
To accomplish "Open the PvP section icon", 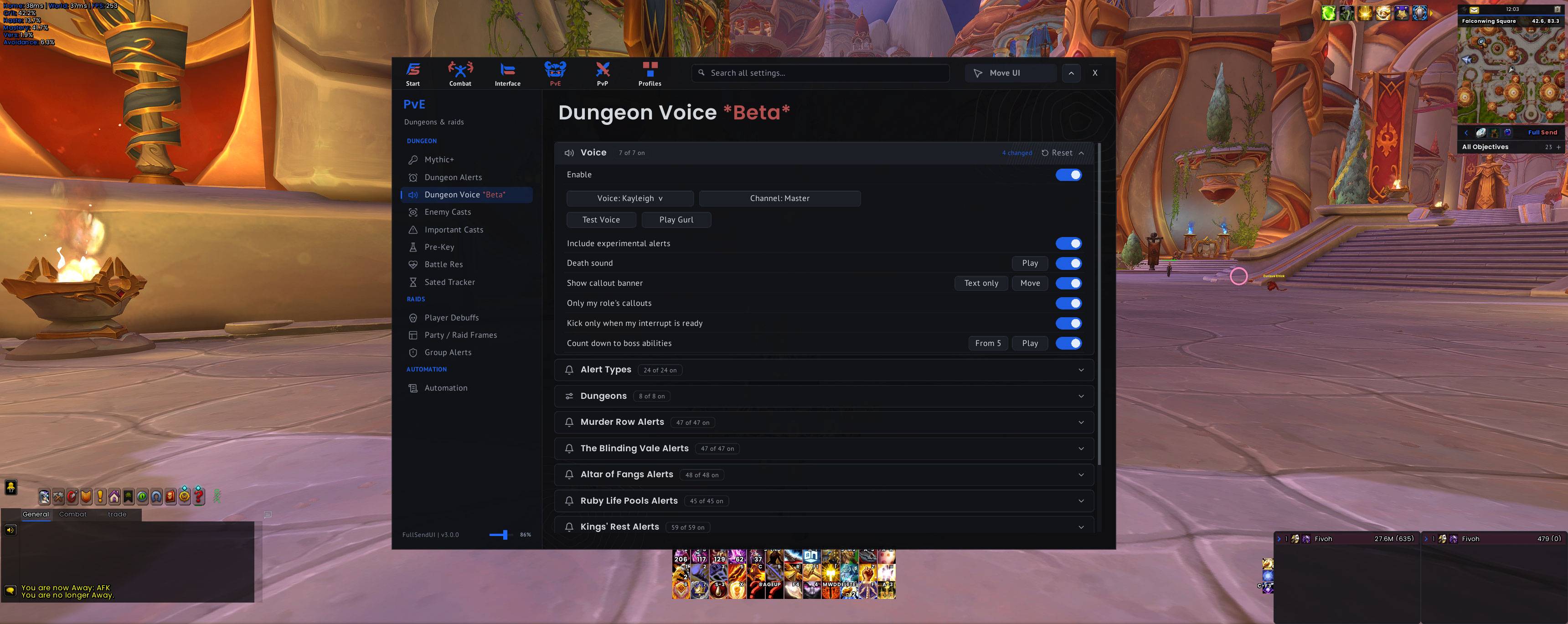I will pos(602,74).
